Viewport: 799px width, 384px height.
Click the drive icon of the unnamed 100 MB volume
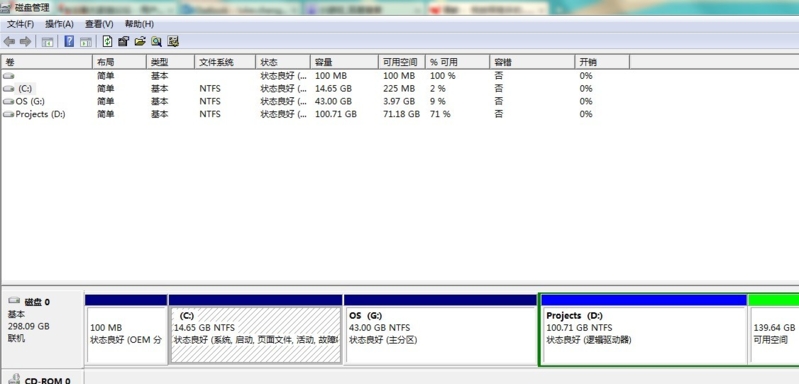tap(9, 76)
